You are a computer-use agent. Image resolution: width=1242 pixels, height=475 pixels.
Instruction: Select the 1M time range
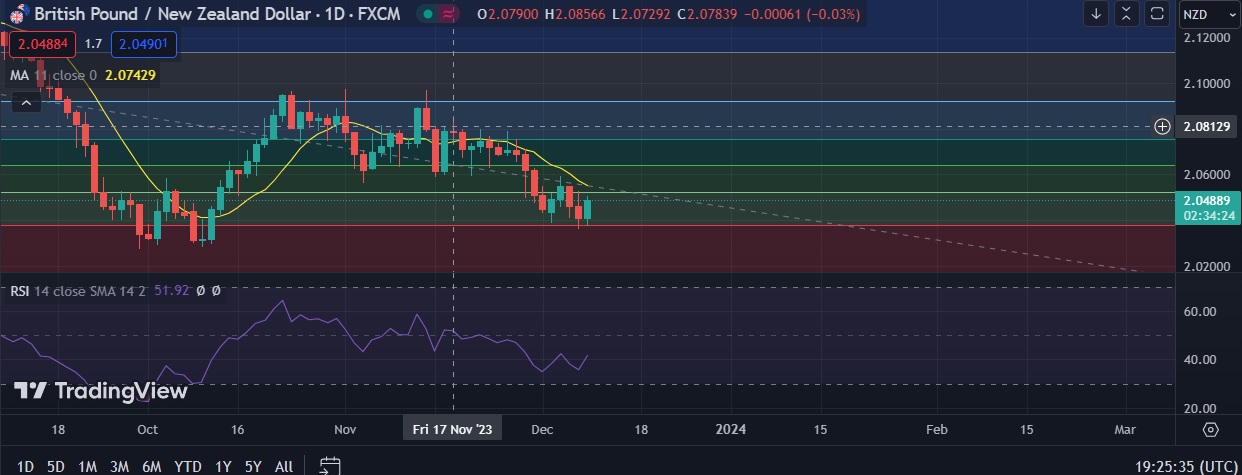coord(87,465)
